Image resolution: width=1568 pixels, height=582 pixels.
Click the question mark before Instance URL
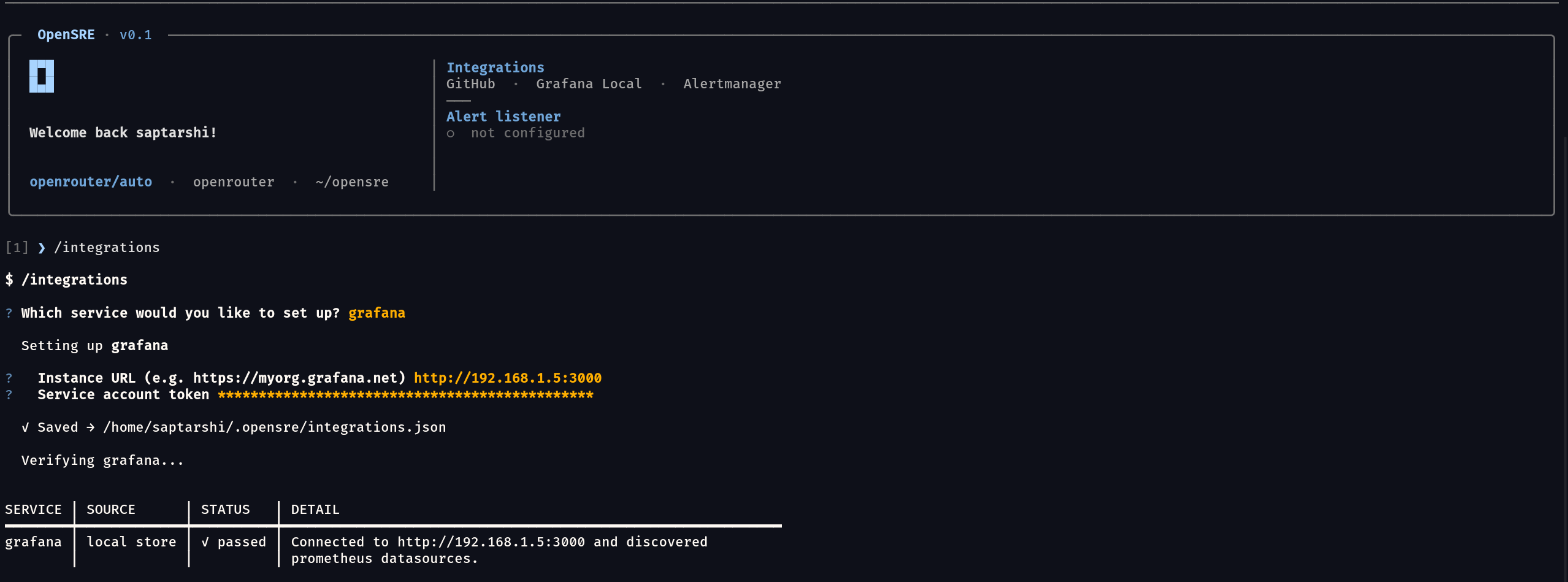pyautogui.click(x=9, y=378)
